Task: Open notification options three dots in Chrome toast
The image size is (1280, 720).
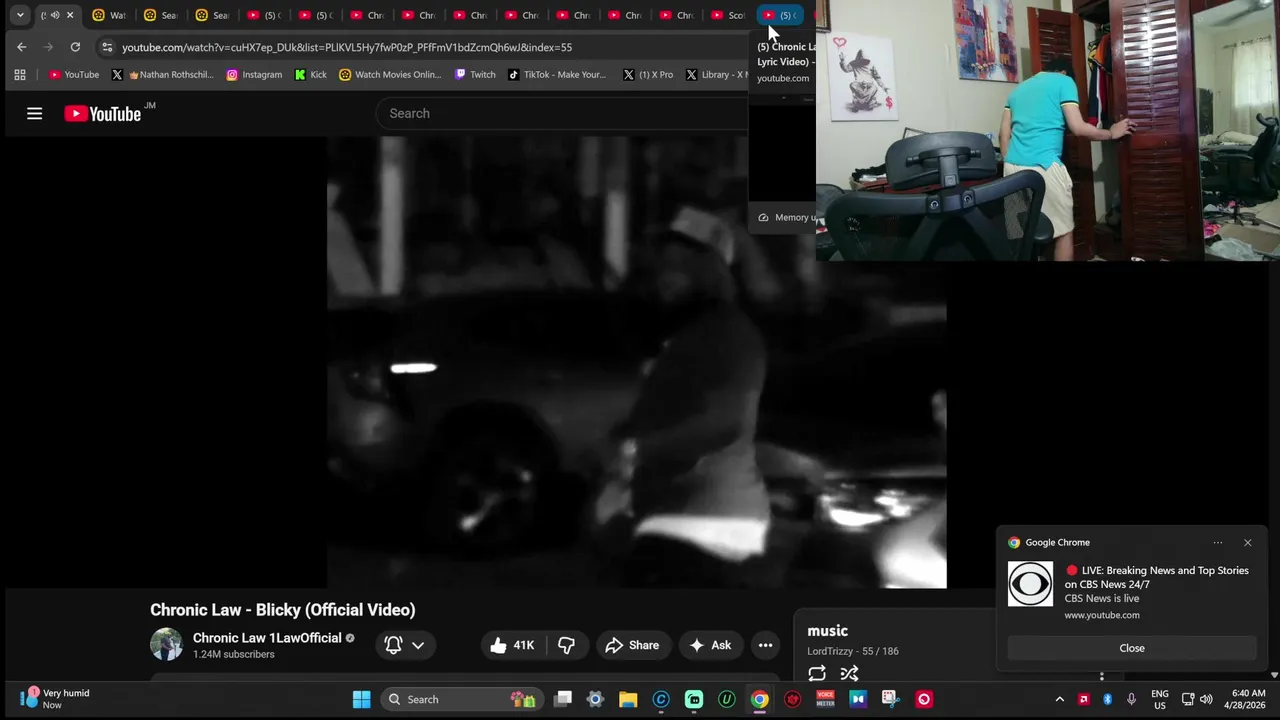Action: tap(1217, 542)
